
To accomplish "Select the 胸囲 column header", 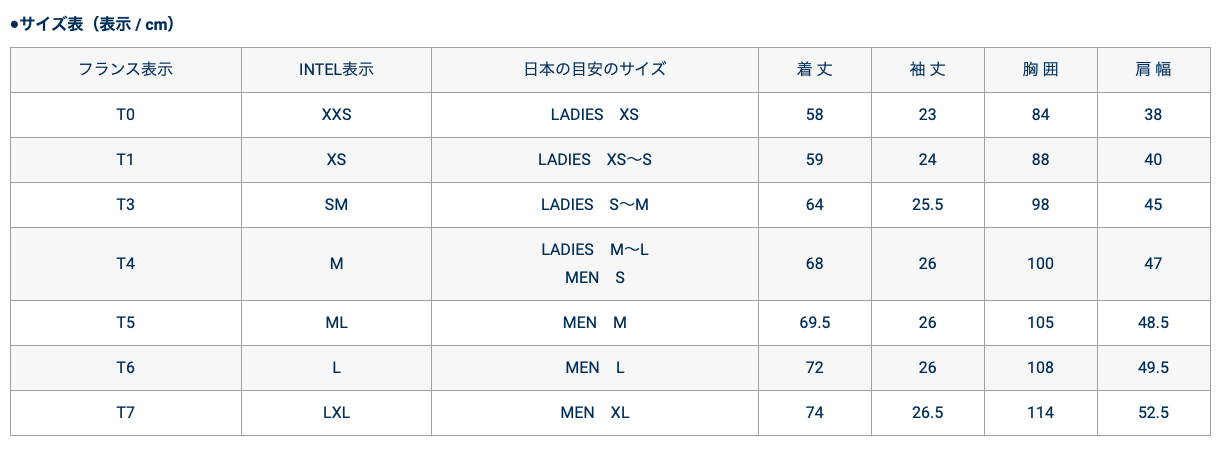I will click(x=1040, y=70).
